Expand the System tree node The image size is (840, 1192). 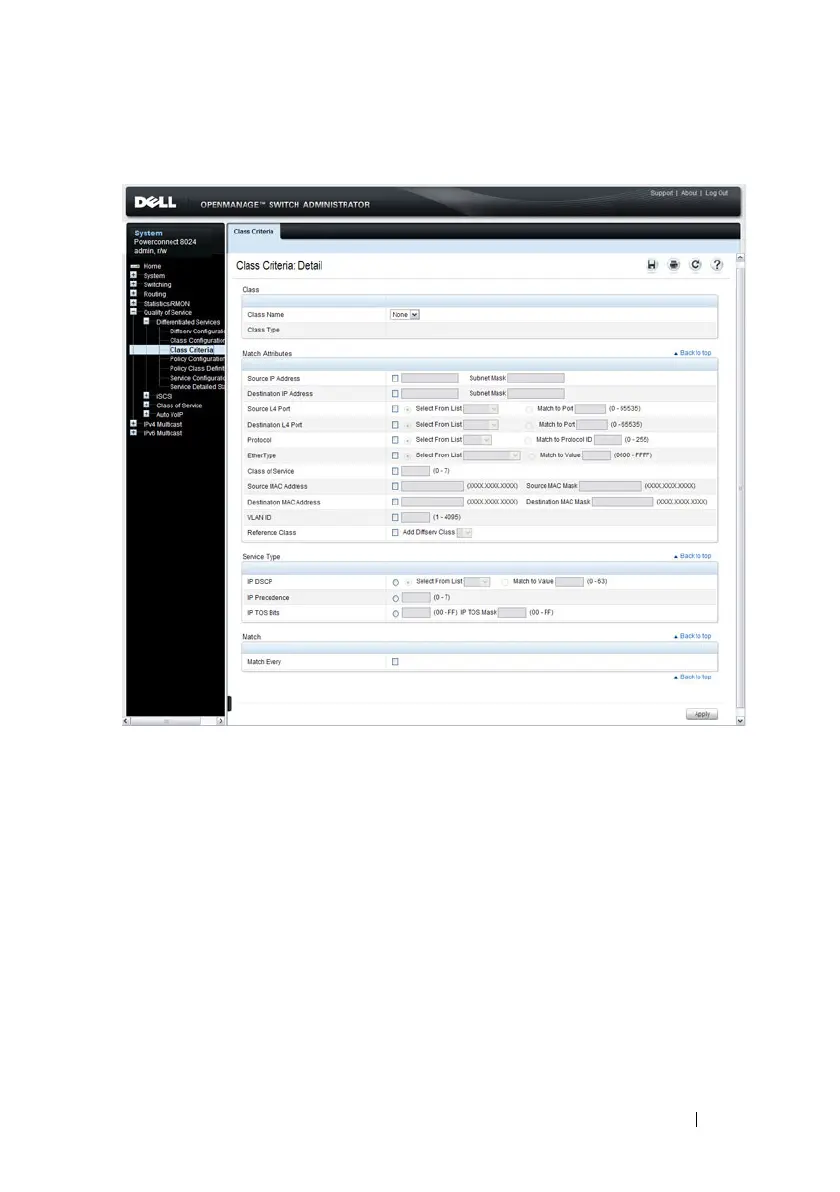(133, 275)
